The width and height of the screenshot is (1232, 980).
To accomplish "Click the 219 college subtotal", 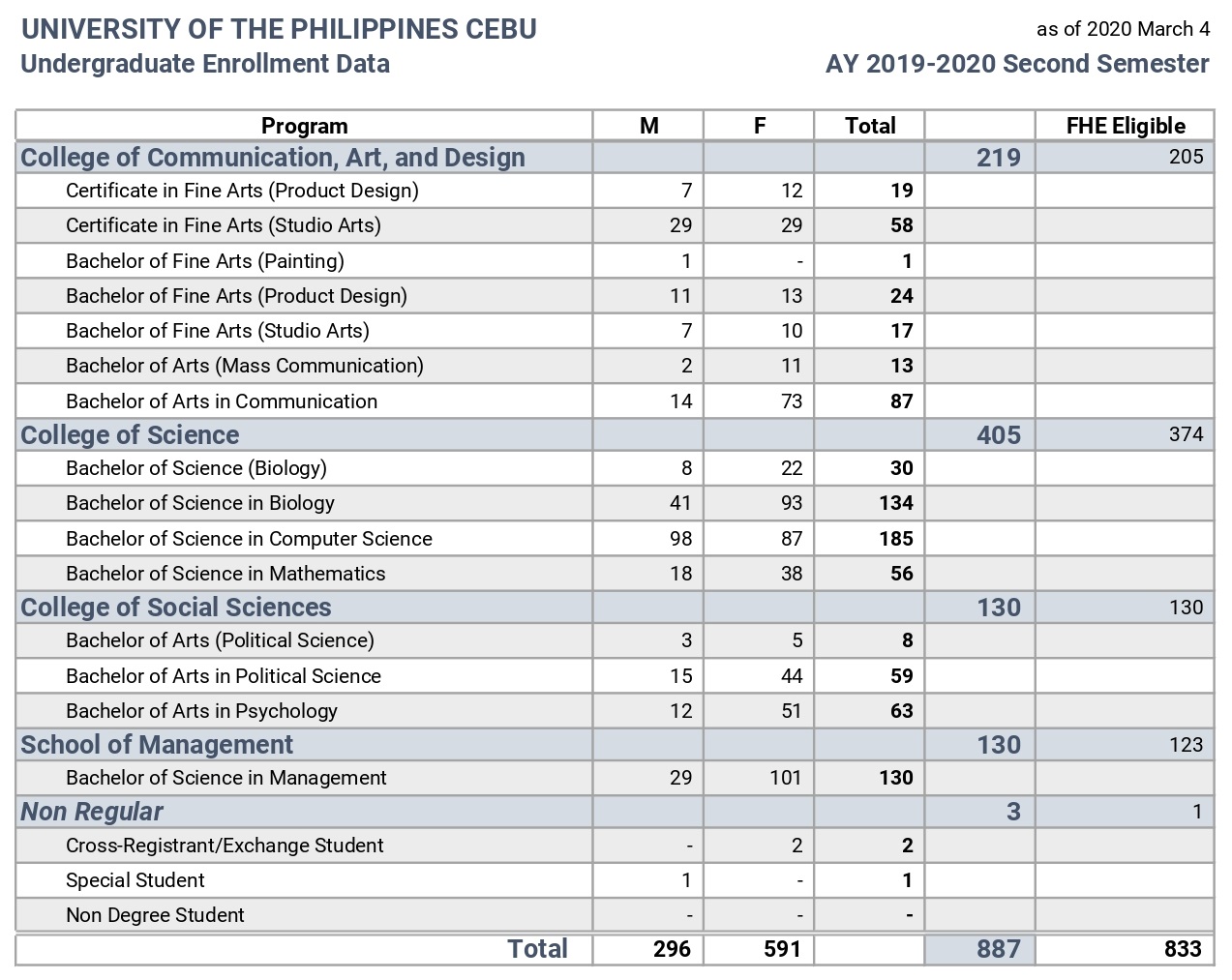I will click(999, 157).
